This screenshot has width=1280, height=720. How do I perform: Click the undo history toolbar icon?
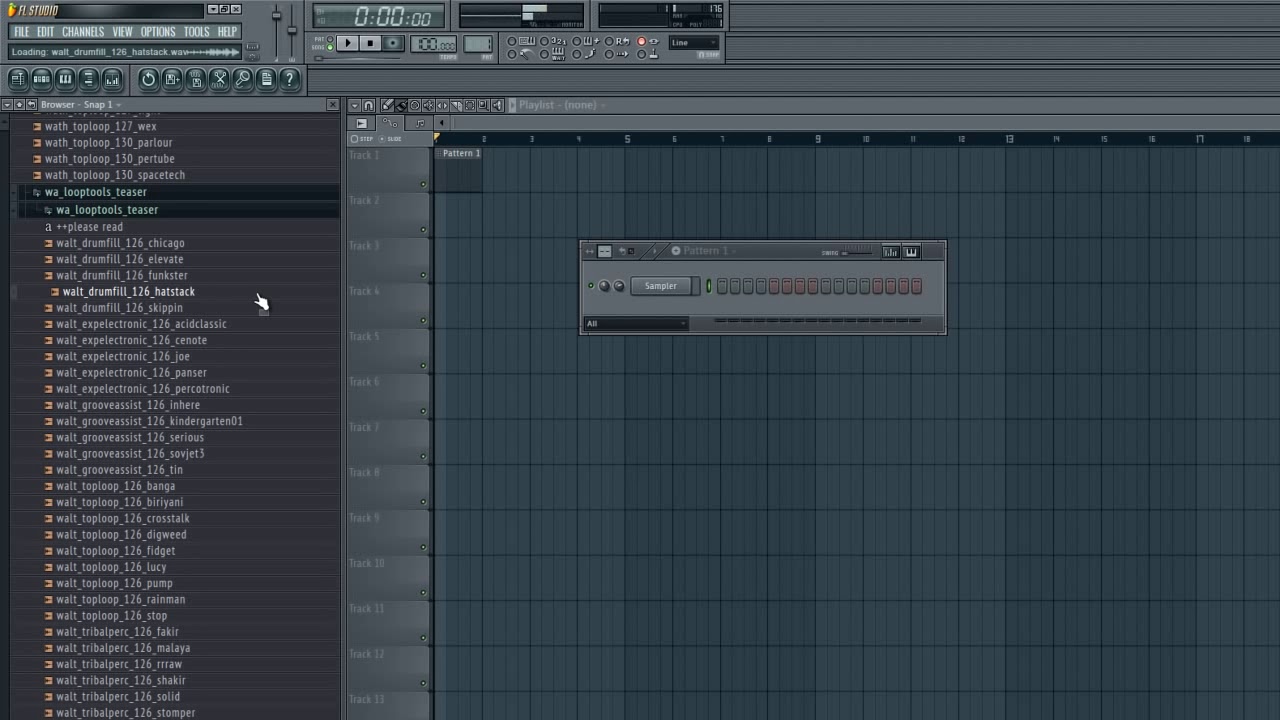tap(148, 79)
